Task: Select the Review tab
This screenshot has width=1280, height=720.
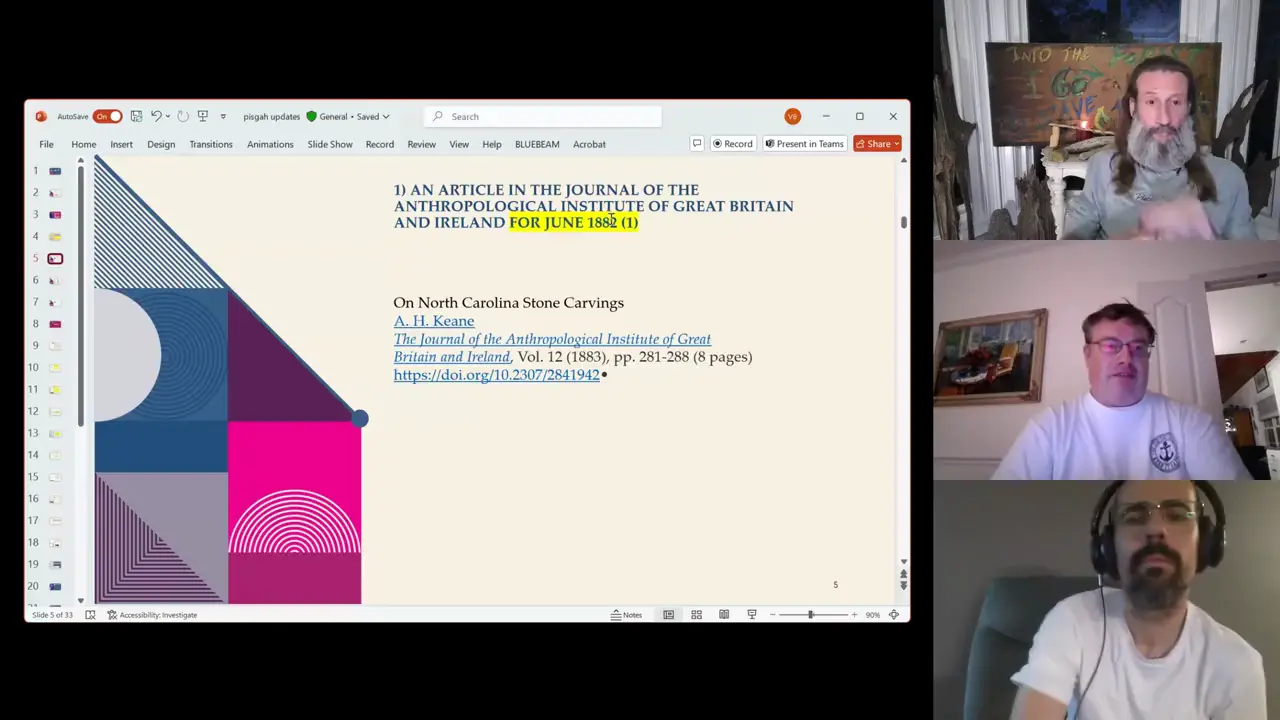Action: (421, 144)
